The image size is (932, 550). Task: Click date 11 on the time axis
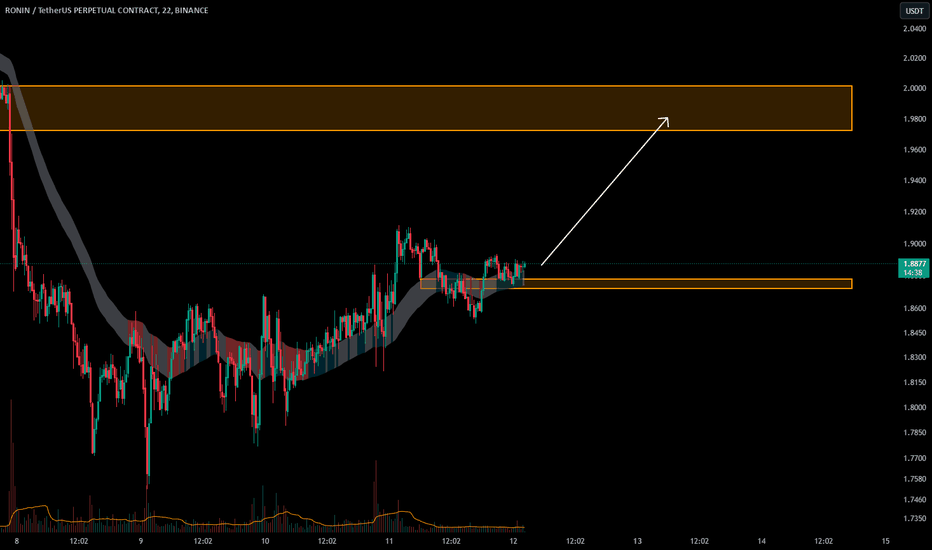389,541
